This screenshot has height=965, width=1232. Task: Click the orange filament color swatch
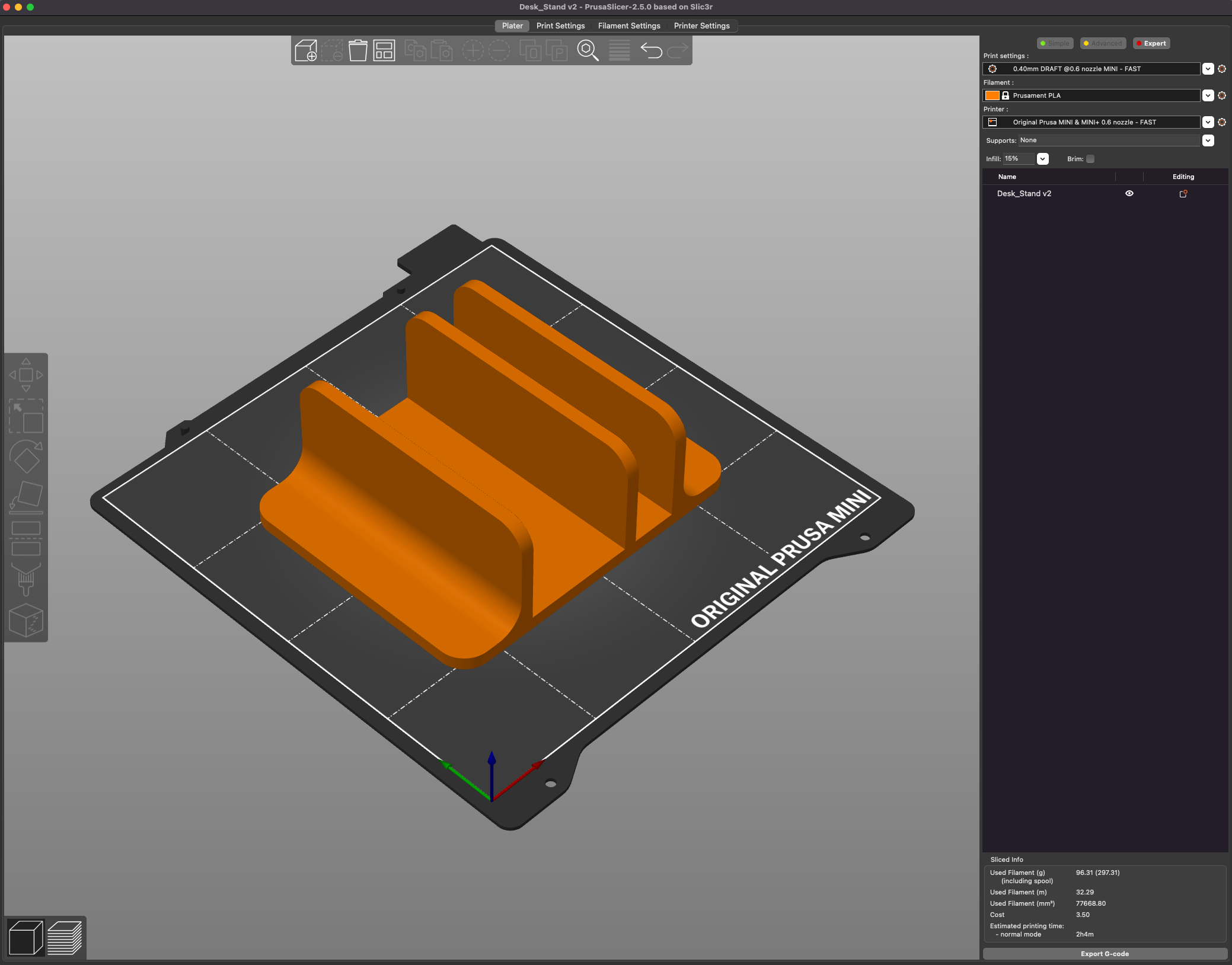tap(992, 95)
